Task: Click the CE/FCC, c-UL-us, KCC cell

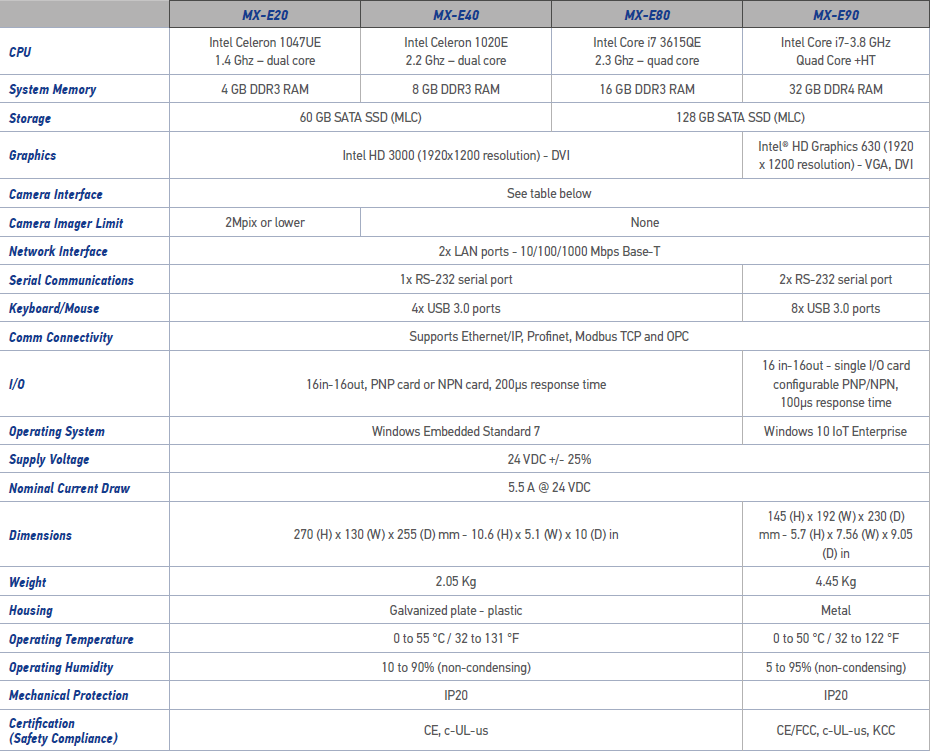Action: coord(836,730)
